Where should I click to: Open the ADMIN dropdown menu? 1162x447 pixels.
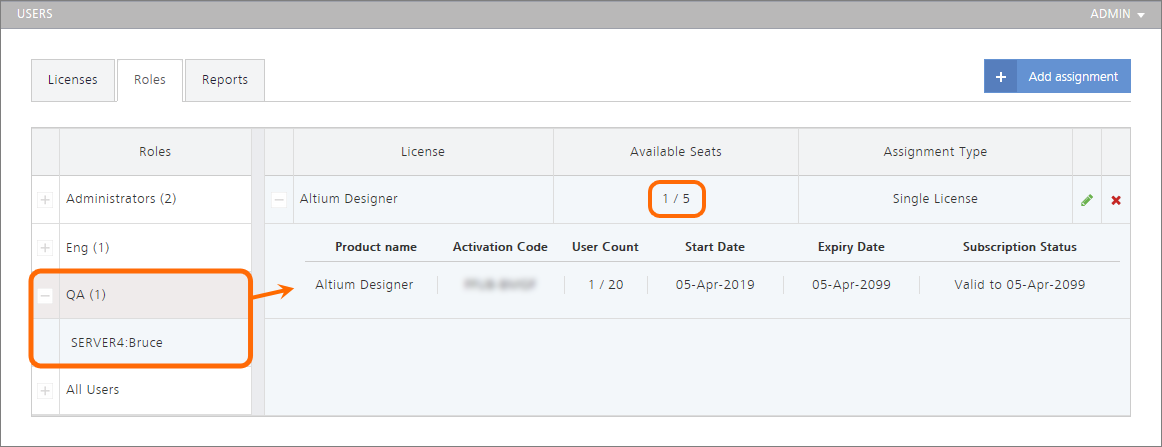1117,15
